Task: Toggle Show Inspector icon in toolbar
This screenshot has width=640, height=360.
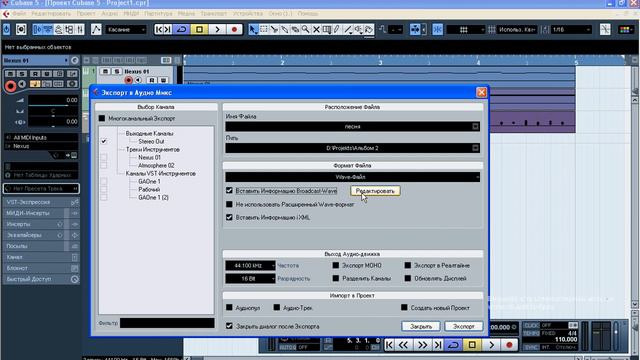Action: tap(38, 29)
